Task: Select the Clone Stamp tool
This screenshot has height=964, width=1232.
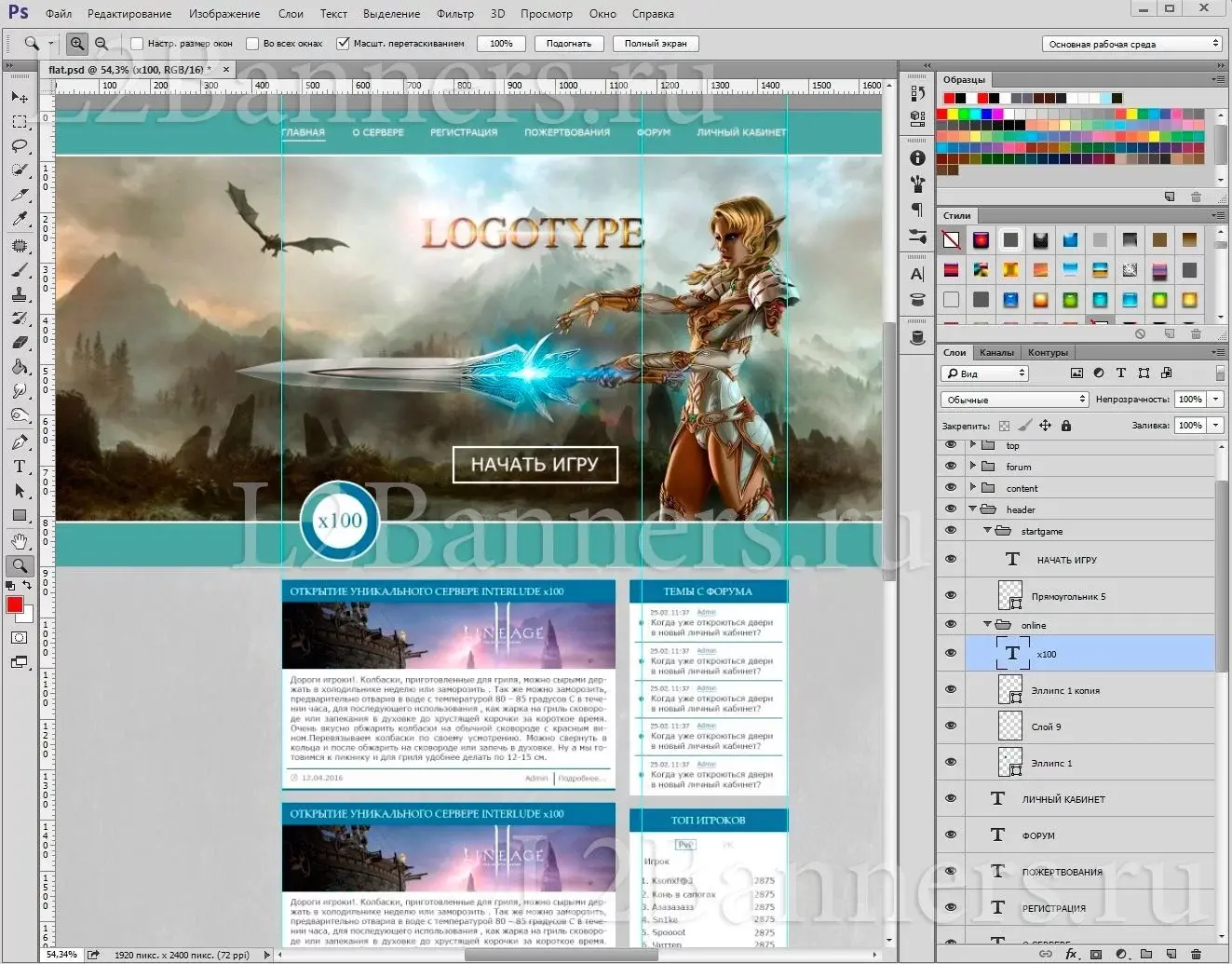Action: (20, 293)
